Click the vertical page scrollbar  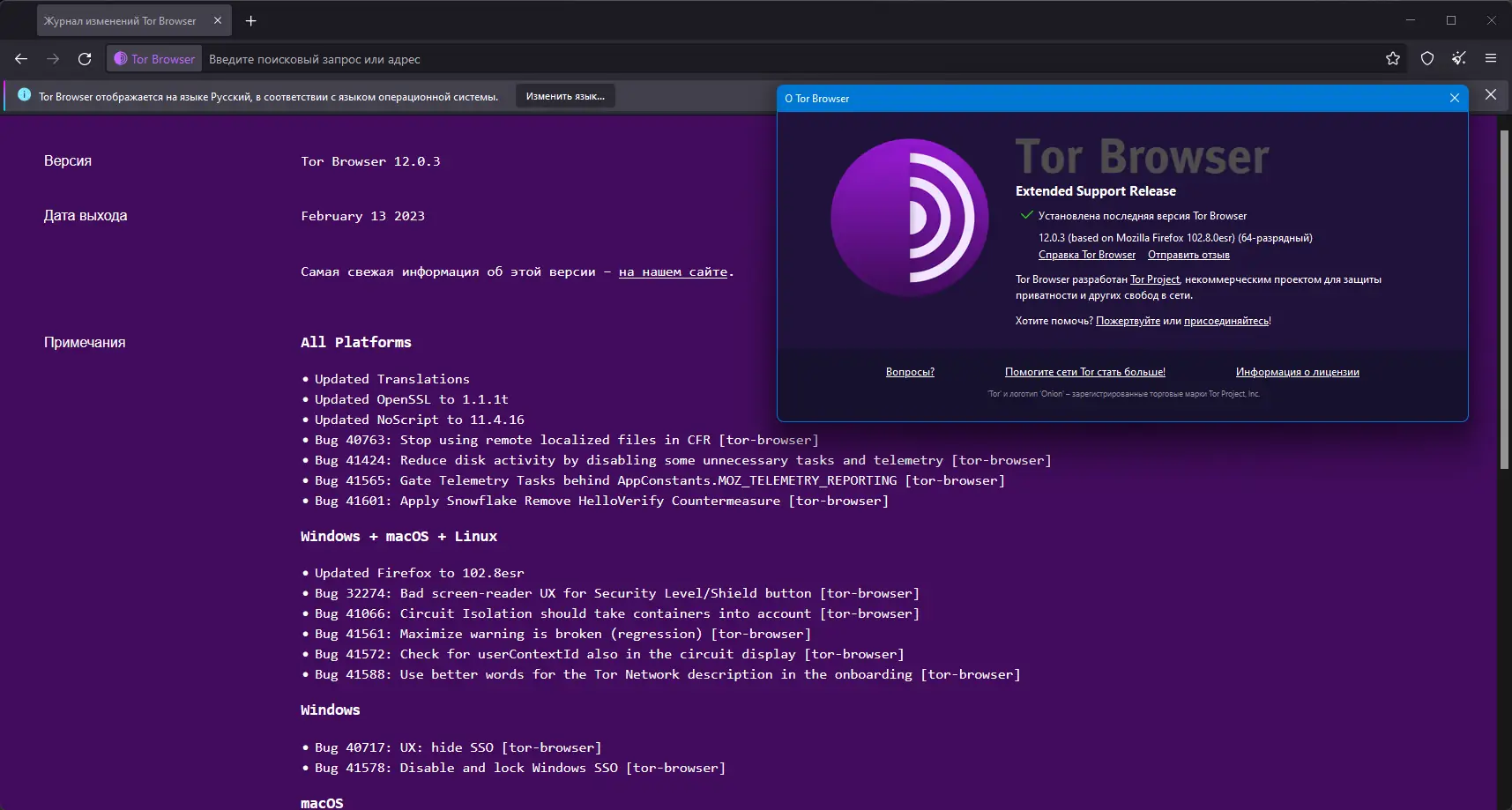(1504, 300)
